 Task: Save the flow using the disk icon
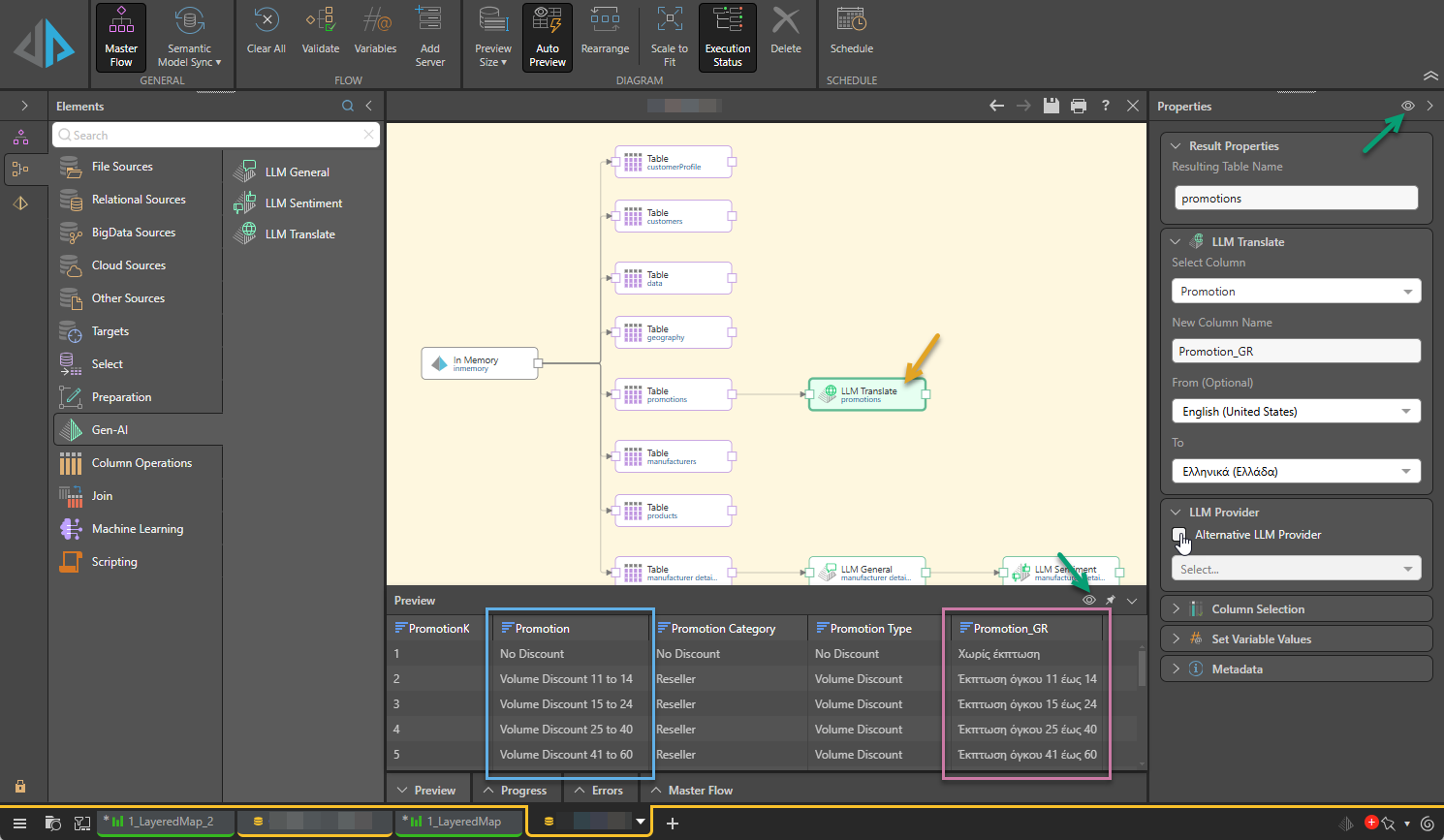coord(1052,106)
